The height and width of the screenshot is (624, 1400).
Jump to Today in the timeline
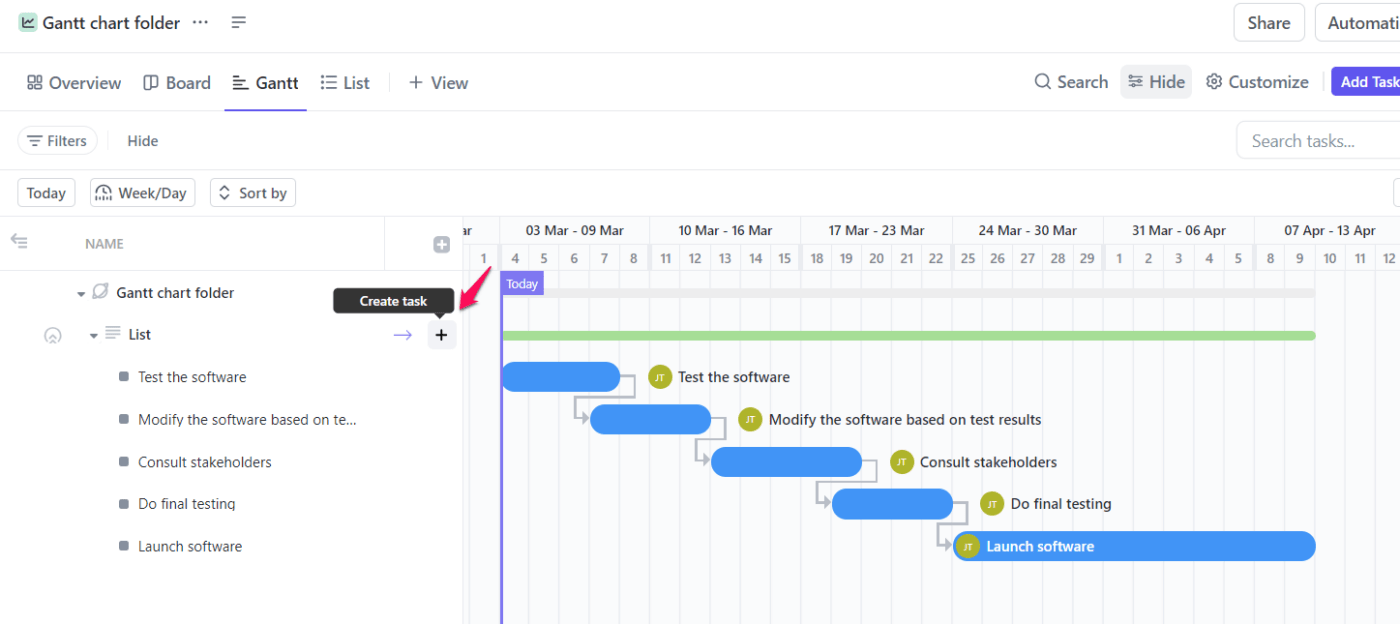point(46,193)
